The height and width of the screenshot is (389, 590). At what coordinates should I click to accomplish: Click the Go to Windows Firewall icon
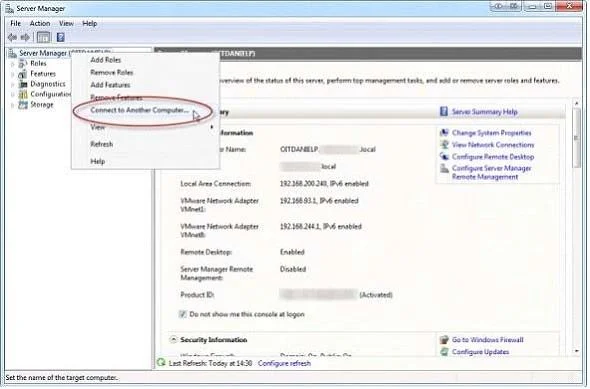tap(444, 340)
